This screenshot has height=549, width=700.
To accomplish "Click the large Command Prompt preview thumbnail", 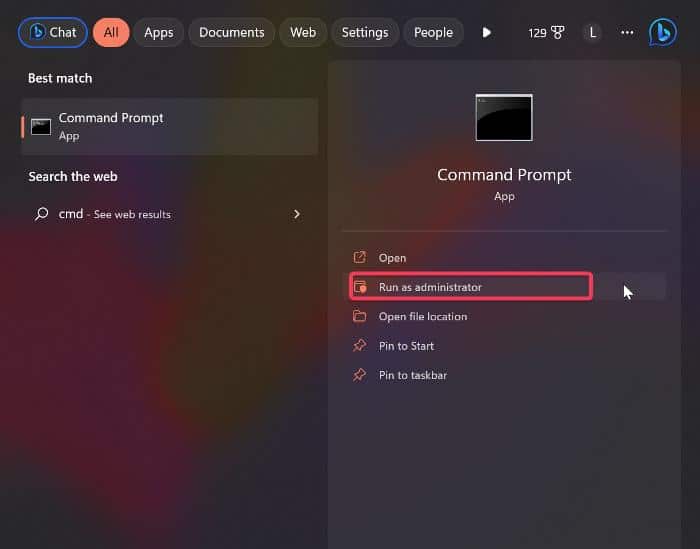I will 504,117.
